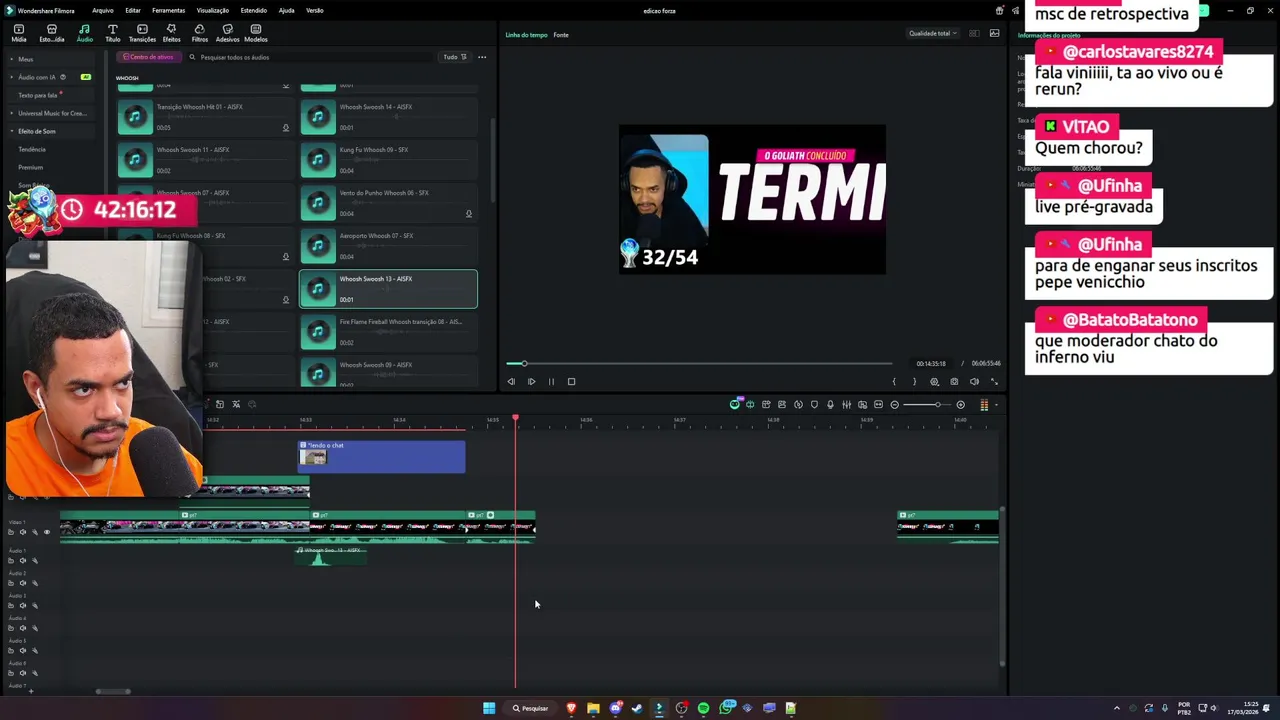The width and height of the screenshot is (1280, 720).
Task: Zoom in the timeline with plus
Action: (960, 404)
